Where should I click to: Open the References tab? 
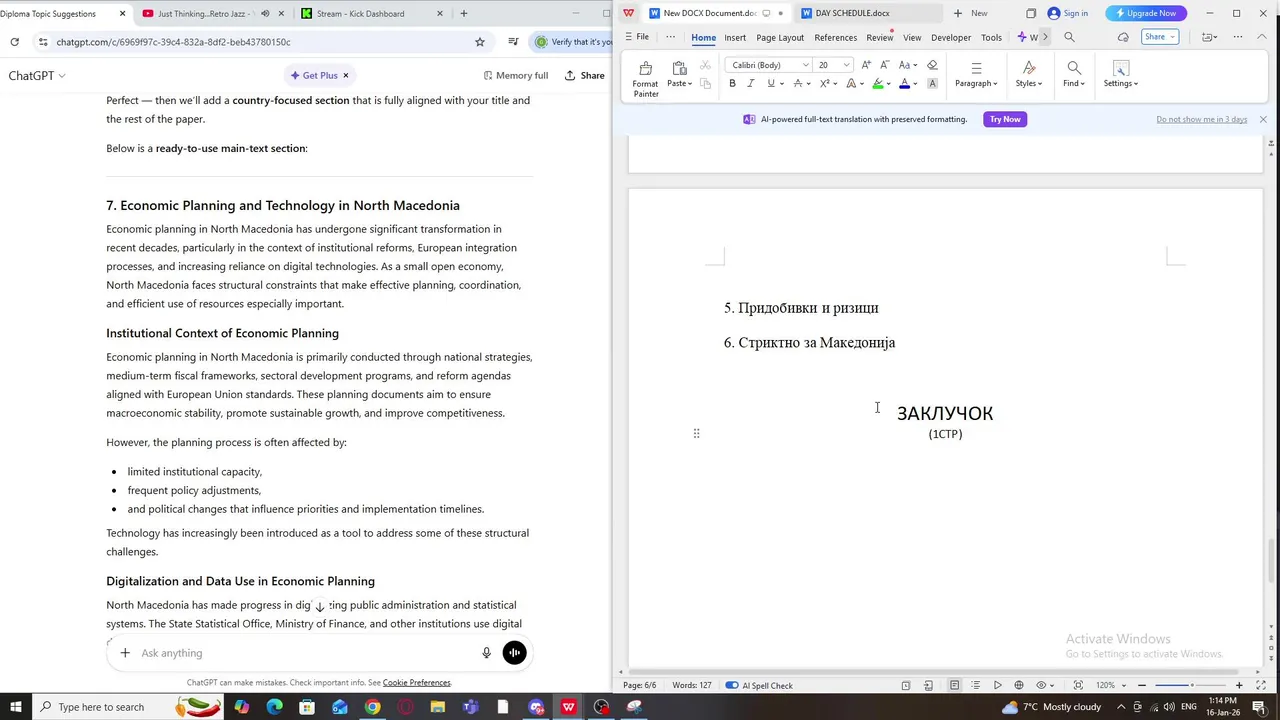click(835, 37)
